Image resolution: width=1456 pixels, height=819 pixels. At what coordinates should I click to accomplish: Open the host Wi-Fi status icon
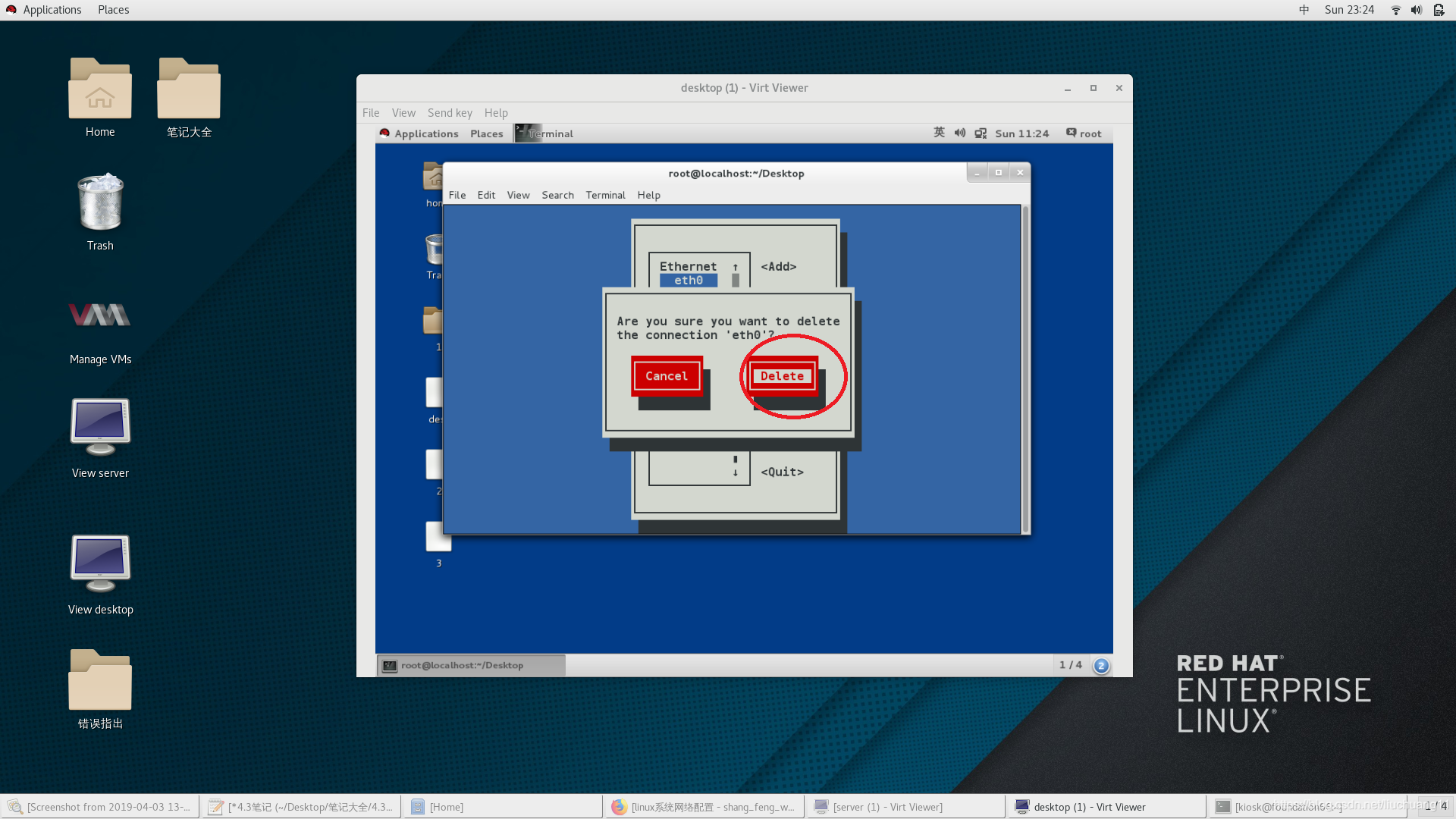[x=1395, y=10]
